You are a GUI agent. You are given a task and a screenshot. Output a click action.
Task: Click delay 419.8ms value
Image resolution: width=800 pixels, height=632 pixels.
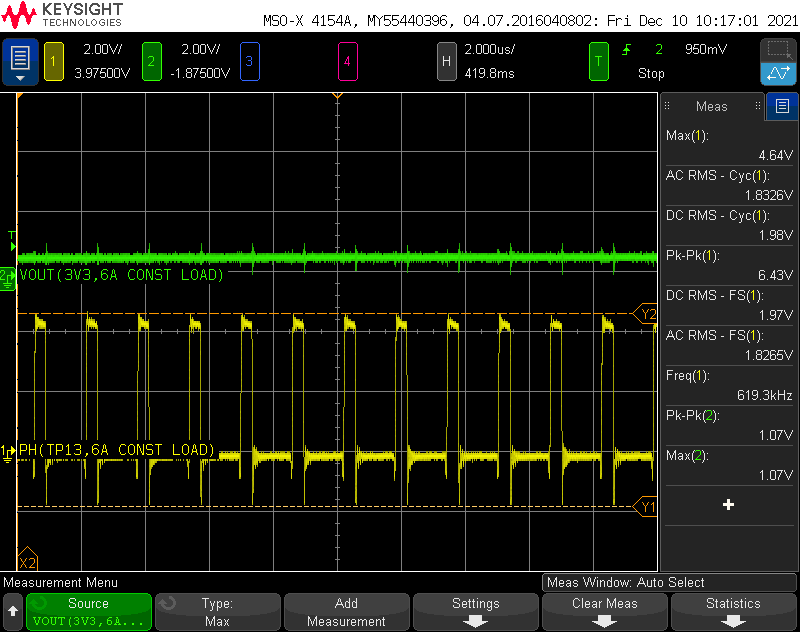click(489, 73)
